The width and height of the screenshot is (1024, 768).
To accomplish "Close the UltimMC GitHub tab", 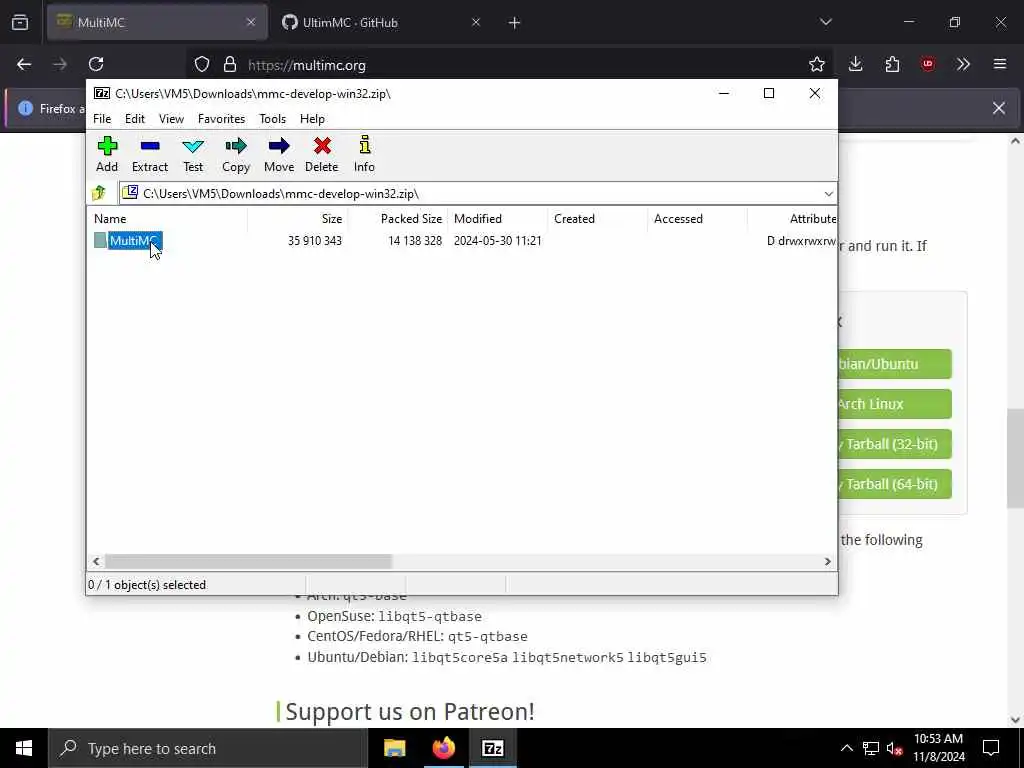I will tap(475, 22).
